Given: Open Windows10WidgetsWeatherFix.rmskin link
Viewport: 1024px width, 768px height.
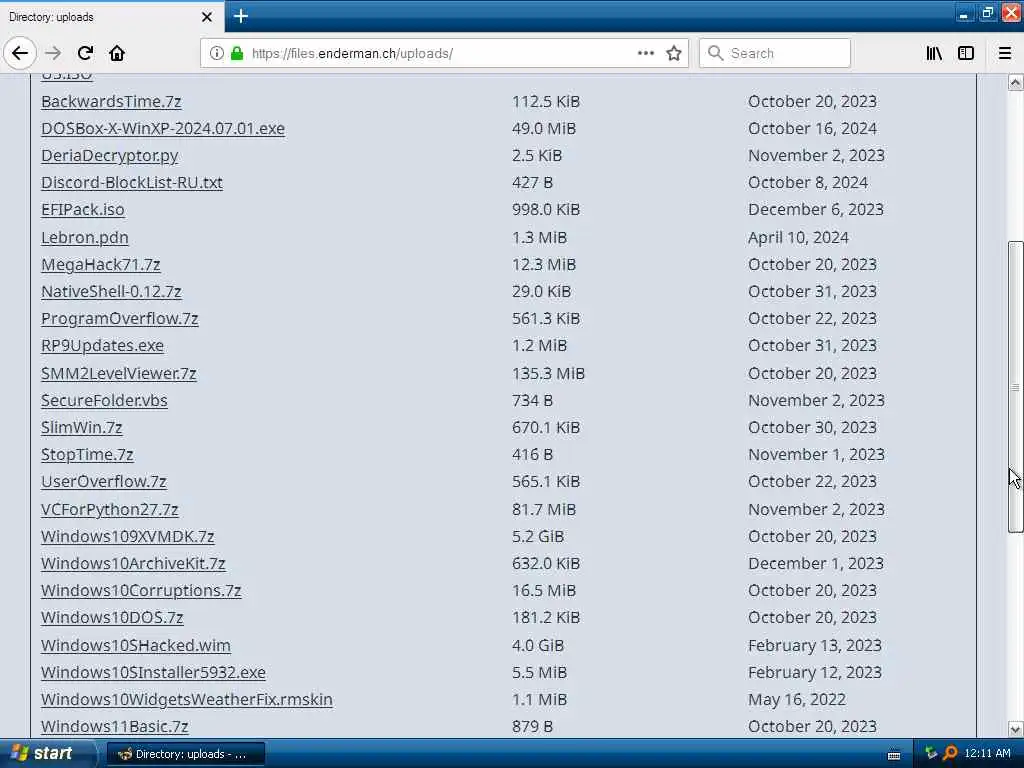Looking at the screenshot, I should pos(187,699).
